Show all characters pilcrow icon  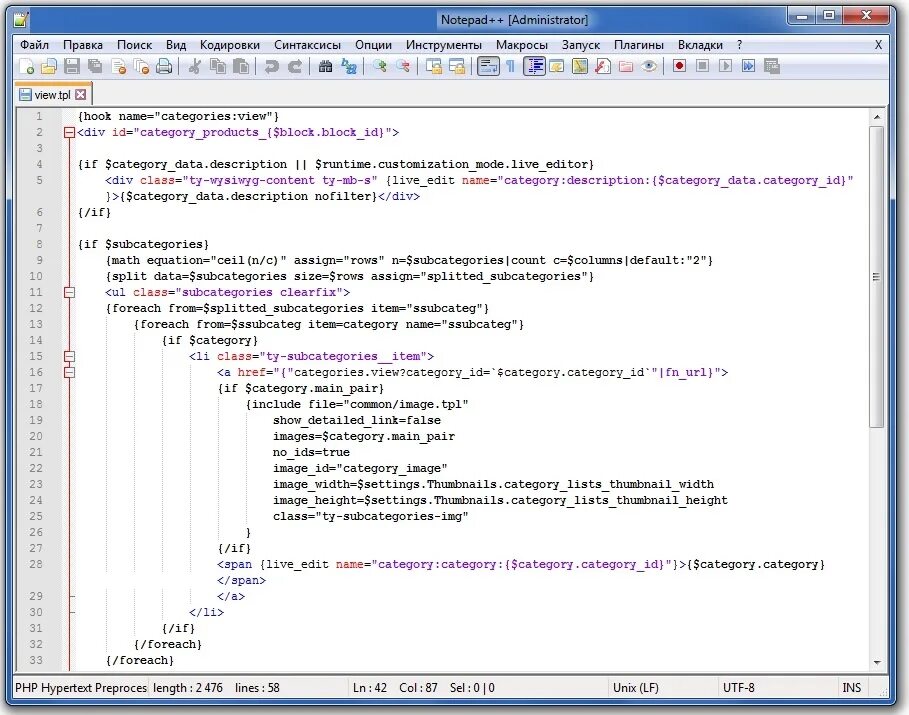[x=511, y=66]
